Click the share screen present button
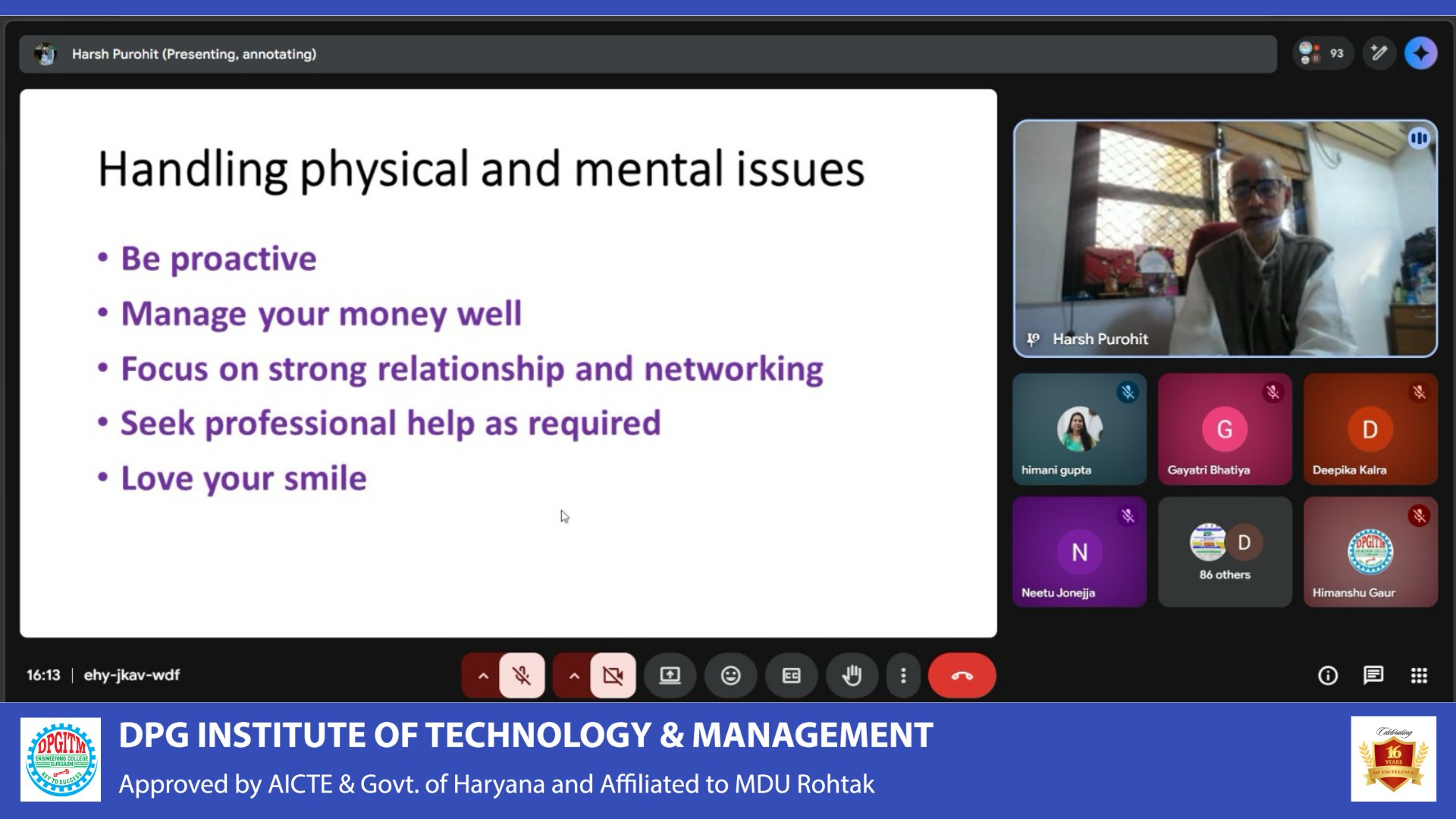This screenshot has height=819, width=1456. pyautogui.click(x=670, y=675)
